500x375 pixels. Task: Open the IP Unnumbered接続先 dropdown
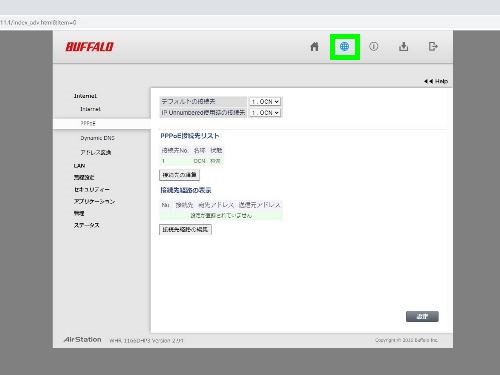(x=265, y=113)
